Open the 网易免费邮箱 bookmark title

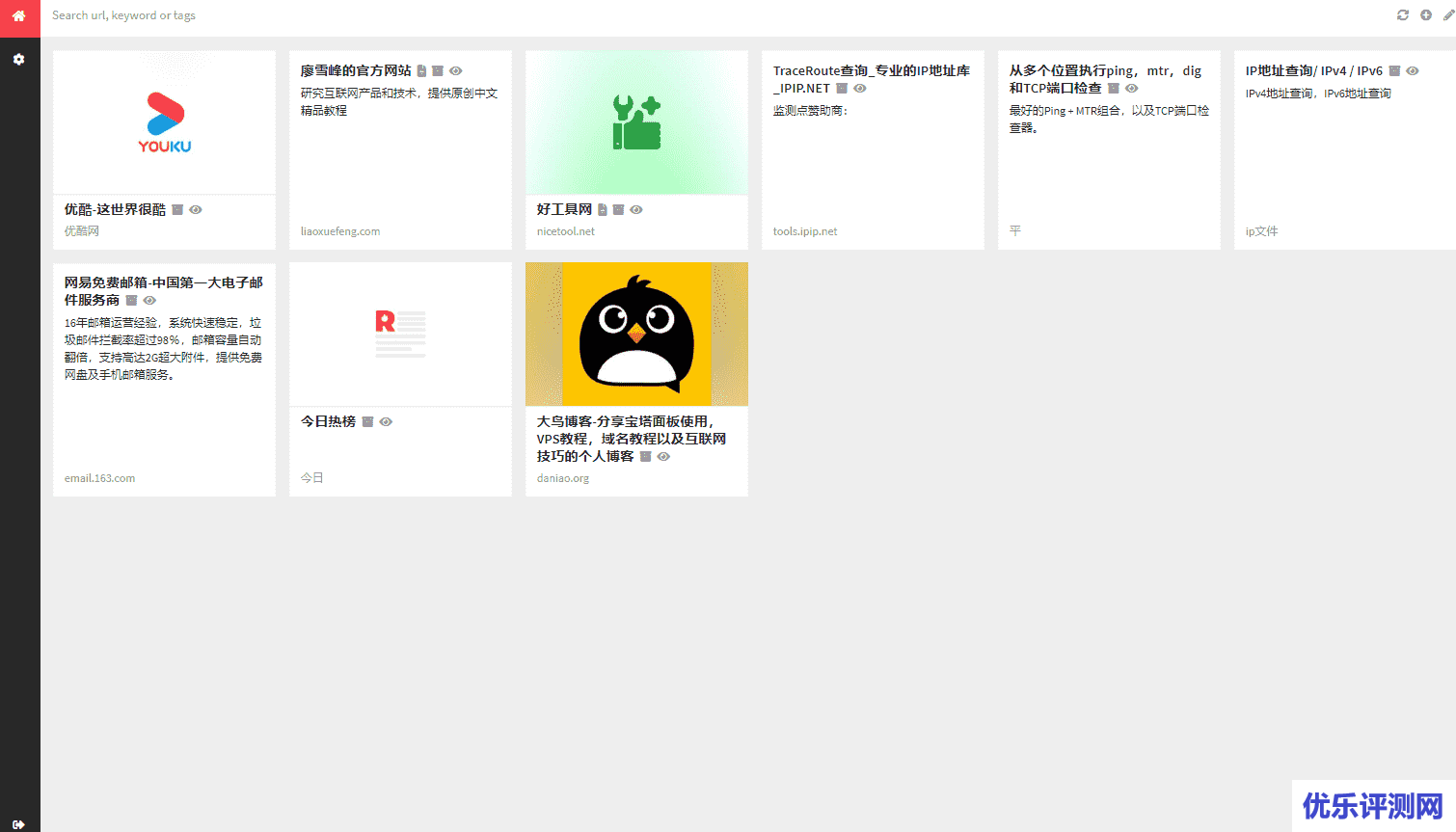(163, 291)
